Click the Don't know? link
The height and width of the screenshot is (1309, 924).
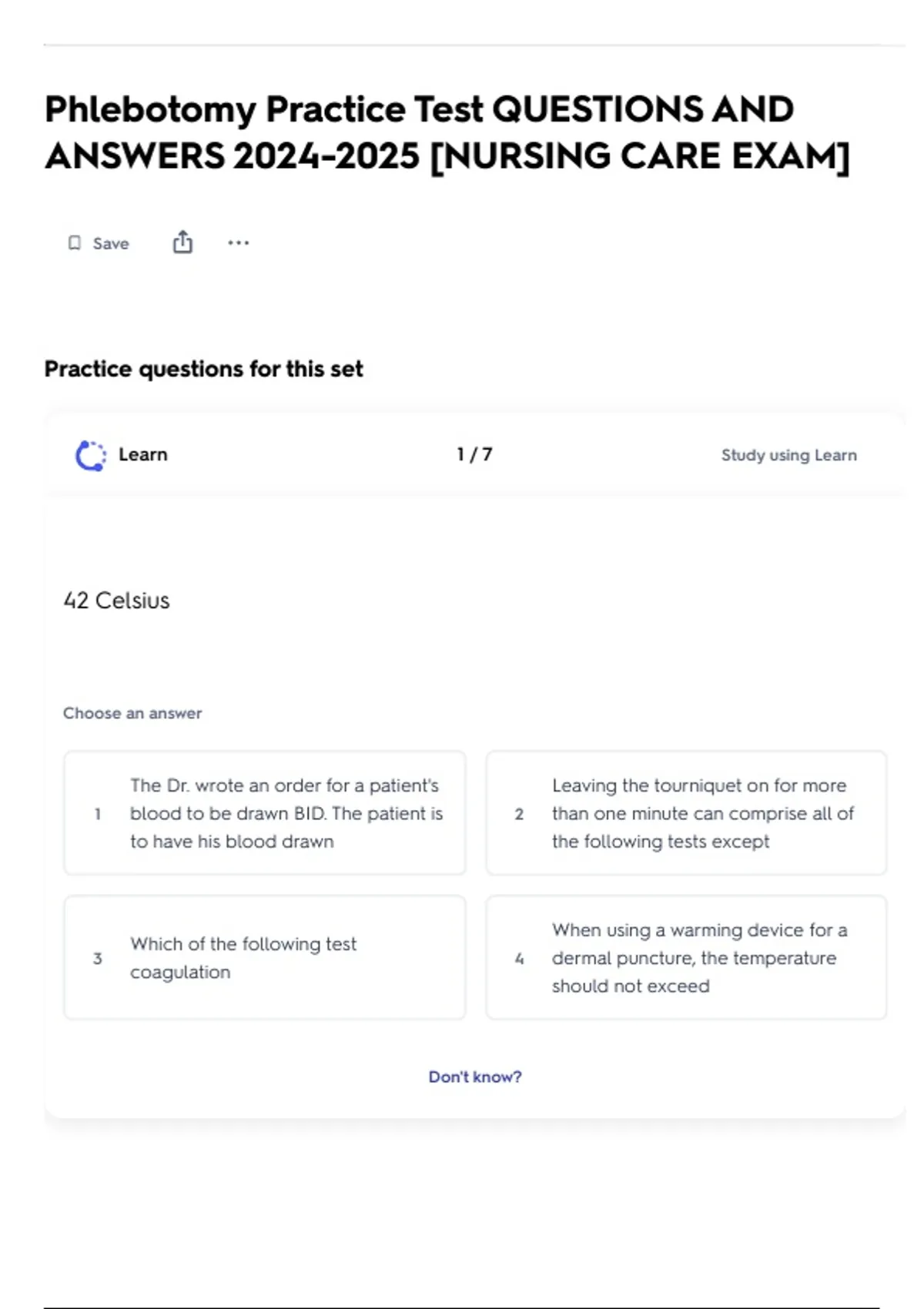click(x=476, y=1076)
